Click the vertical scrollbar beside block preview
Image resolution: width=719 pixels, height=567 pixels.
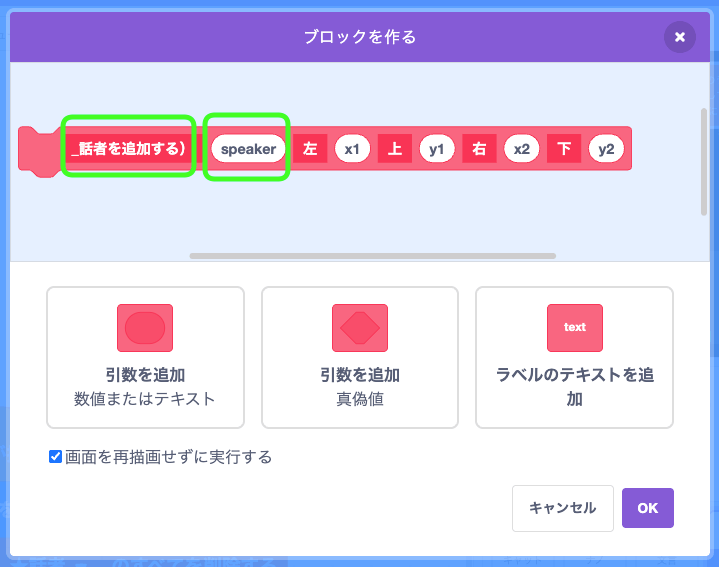703,160
